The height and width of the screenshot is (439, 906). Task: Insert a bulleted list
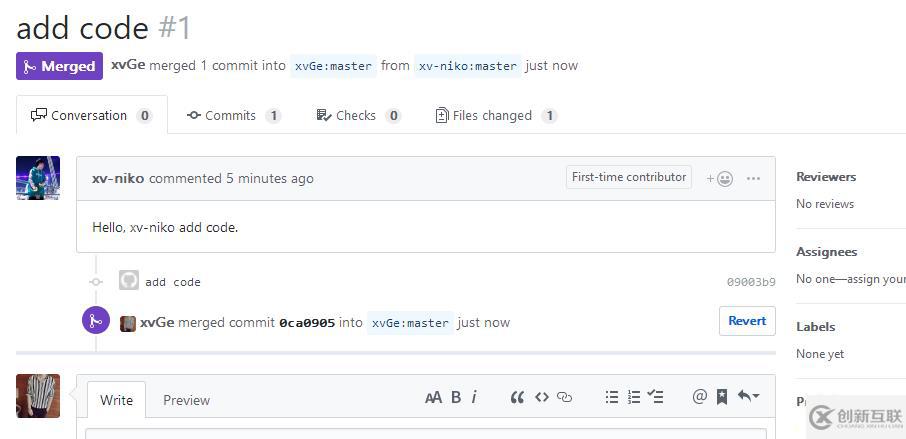coord(611,398)
